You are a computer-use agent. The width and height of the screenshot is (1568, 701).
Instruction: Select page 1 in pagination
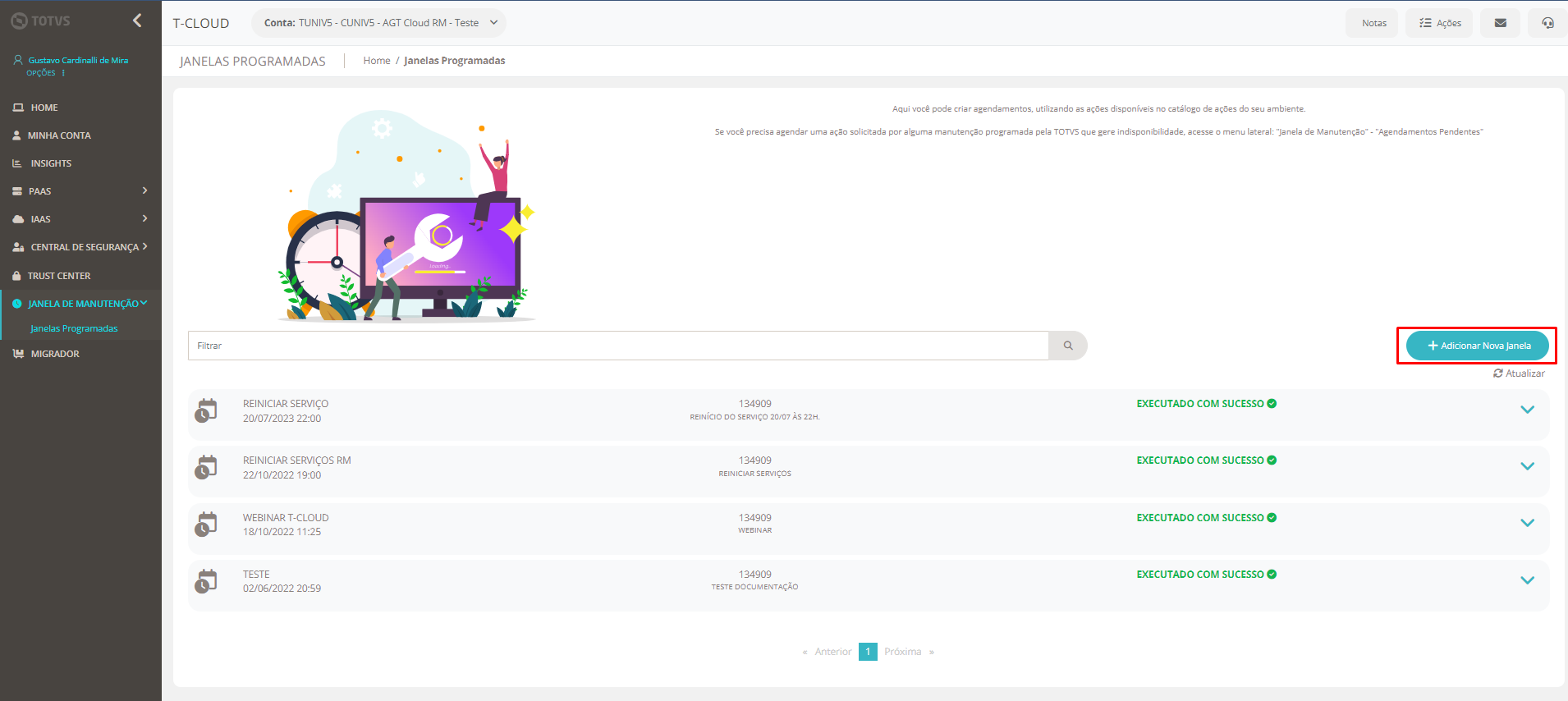[x=868, y=652]
